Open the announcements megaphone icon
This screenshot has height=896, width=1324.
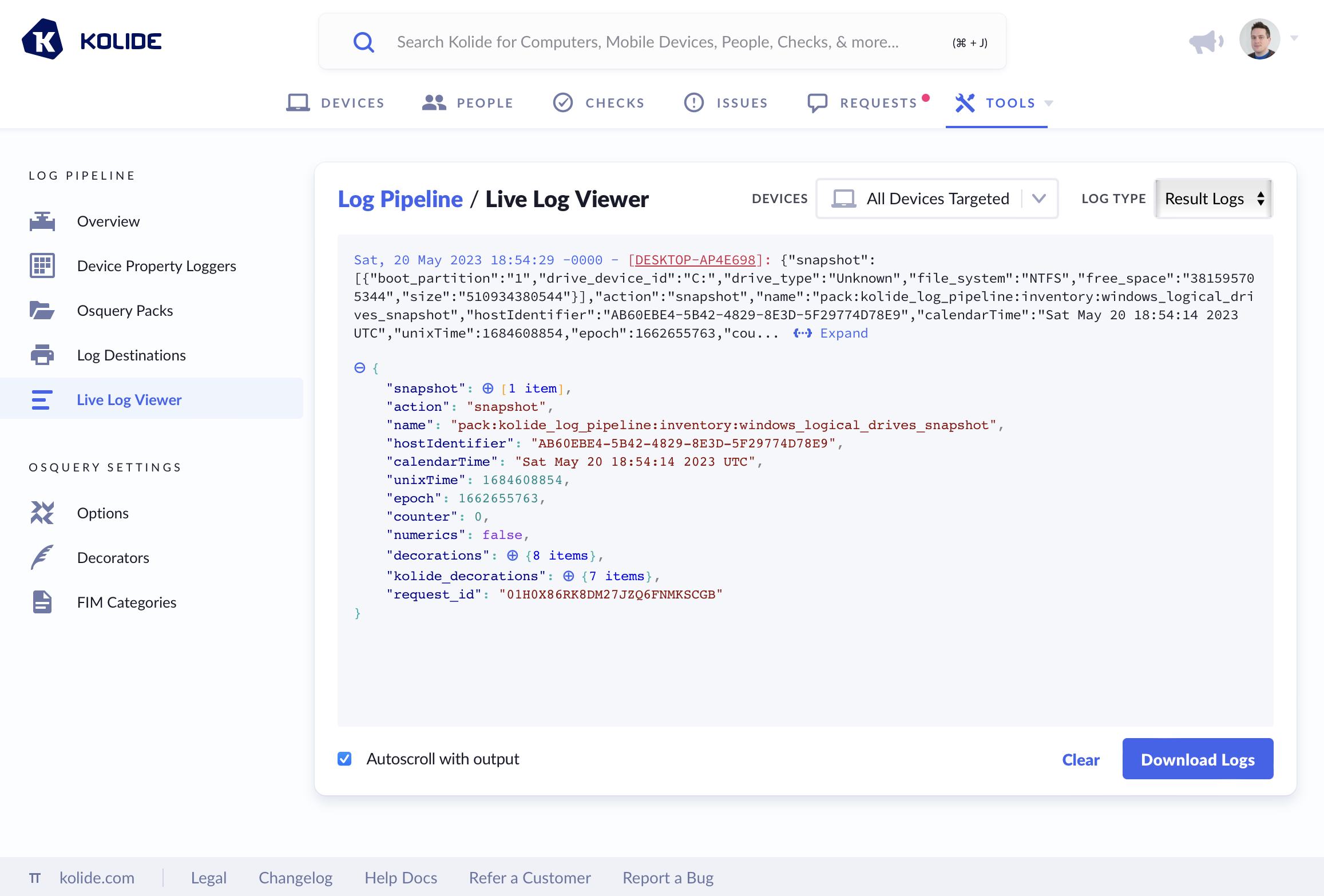(1206, 42)
